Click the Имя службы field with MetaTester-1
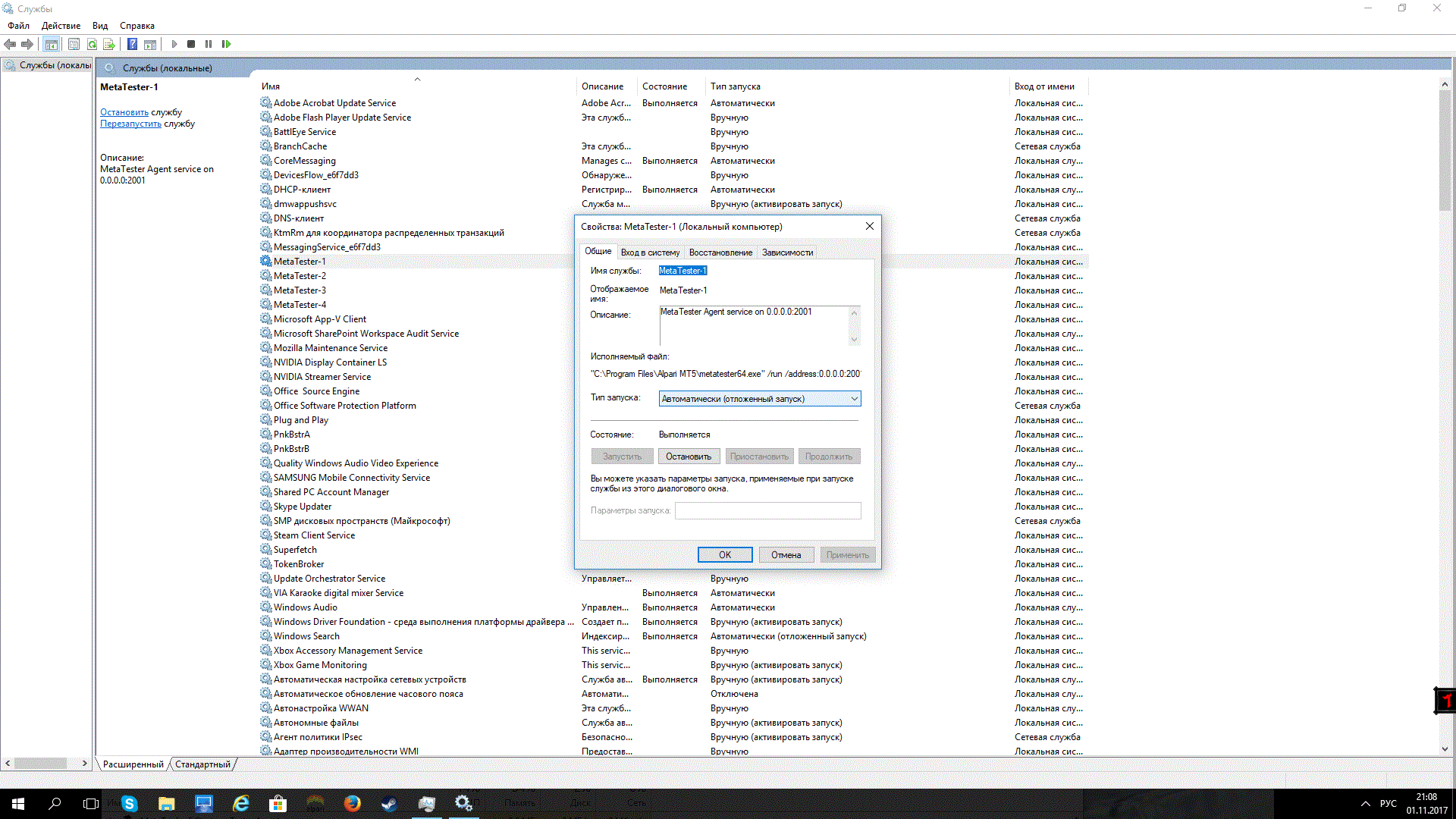1456x819 pixels. (682, 271)
